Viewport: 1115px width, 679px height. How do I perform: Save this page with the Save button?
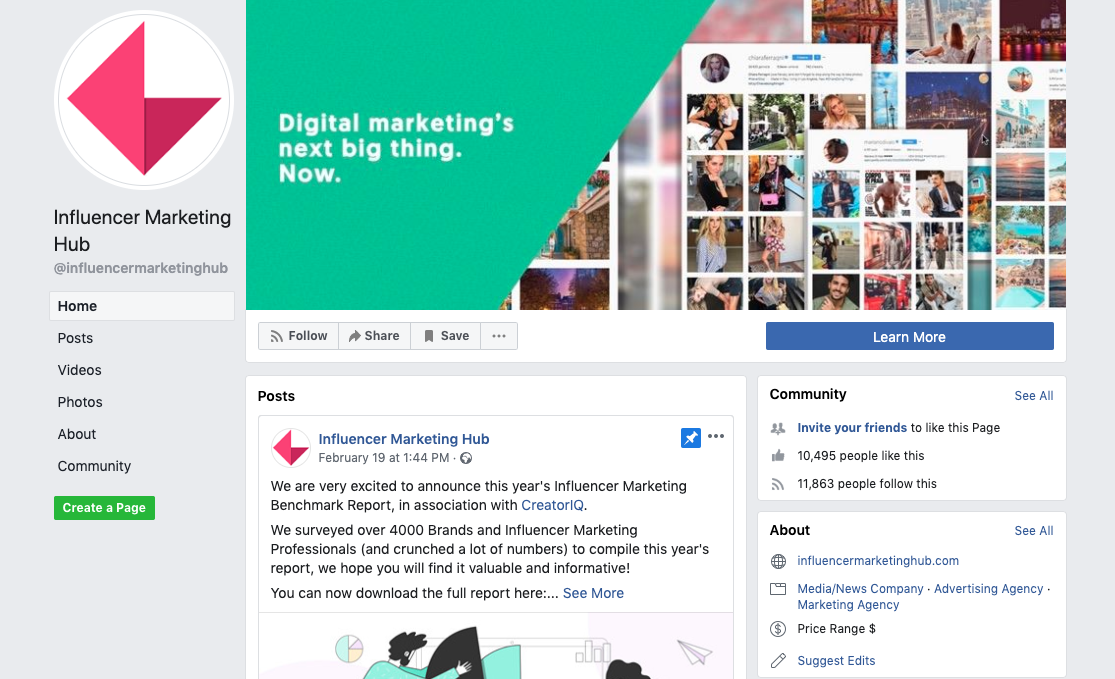coord(446,336)
